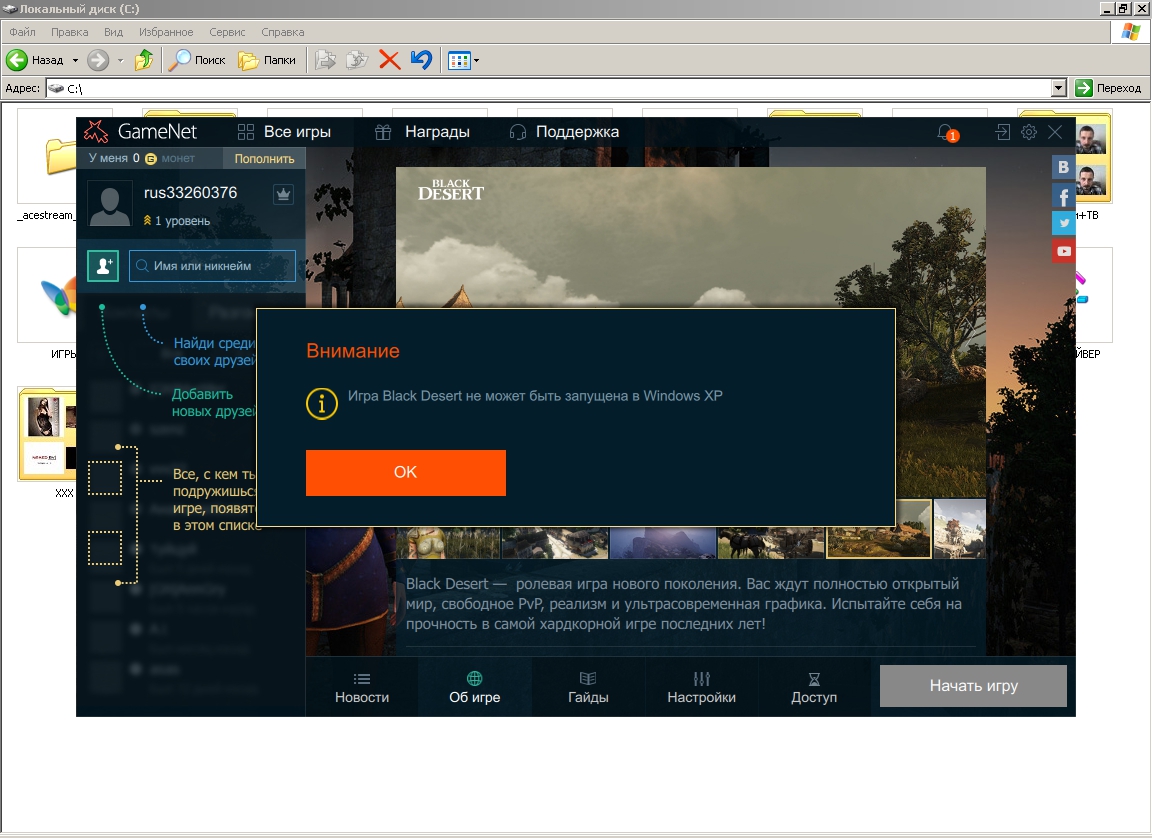Image resolution: width=1152 pixels, height=838 pixels.
Task: Open GameNet settings gear
Action: pos(1029,132)
